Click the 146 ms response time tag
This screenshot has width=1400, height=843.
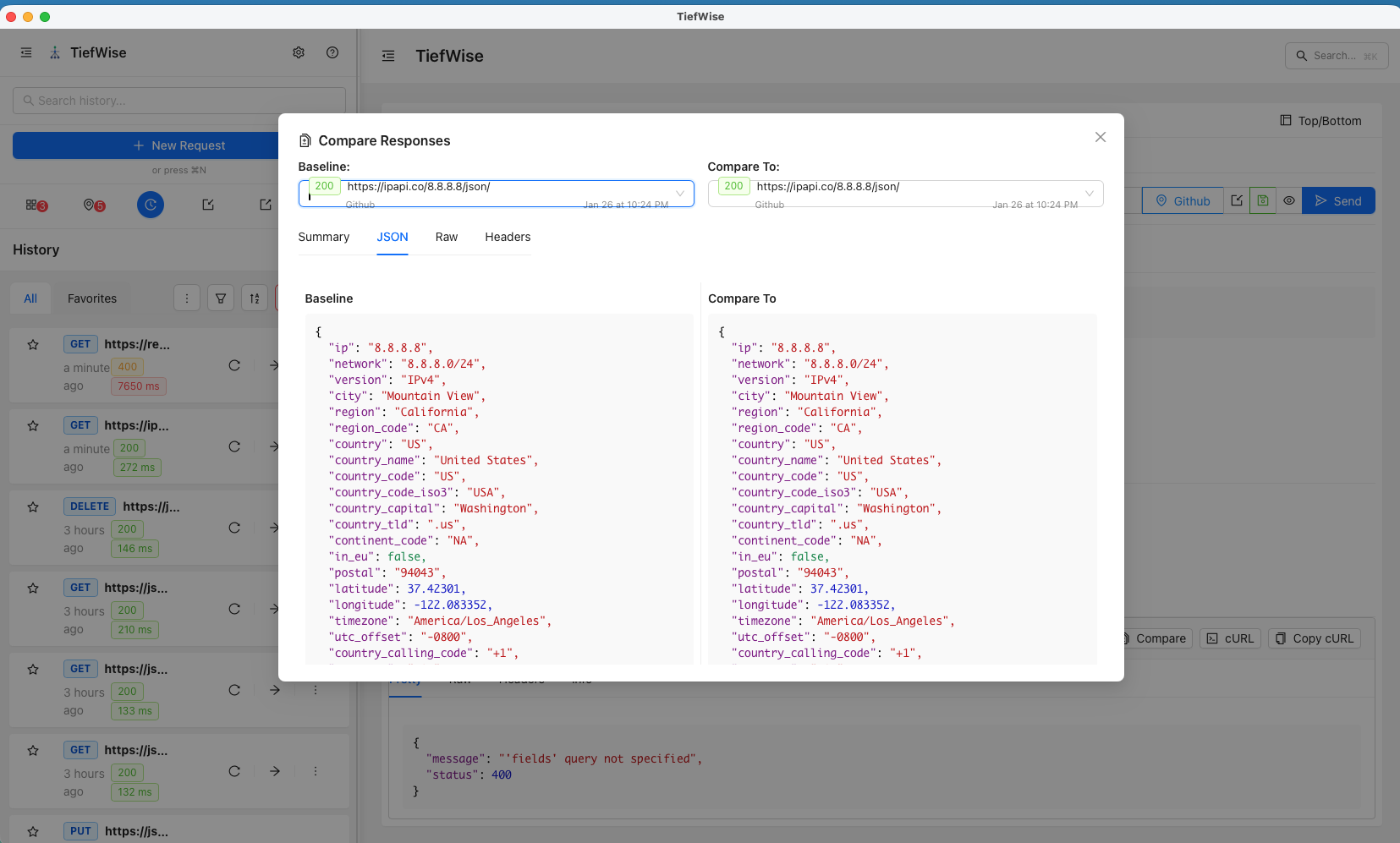pyautogui.click(x=135, y=549)
